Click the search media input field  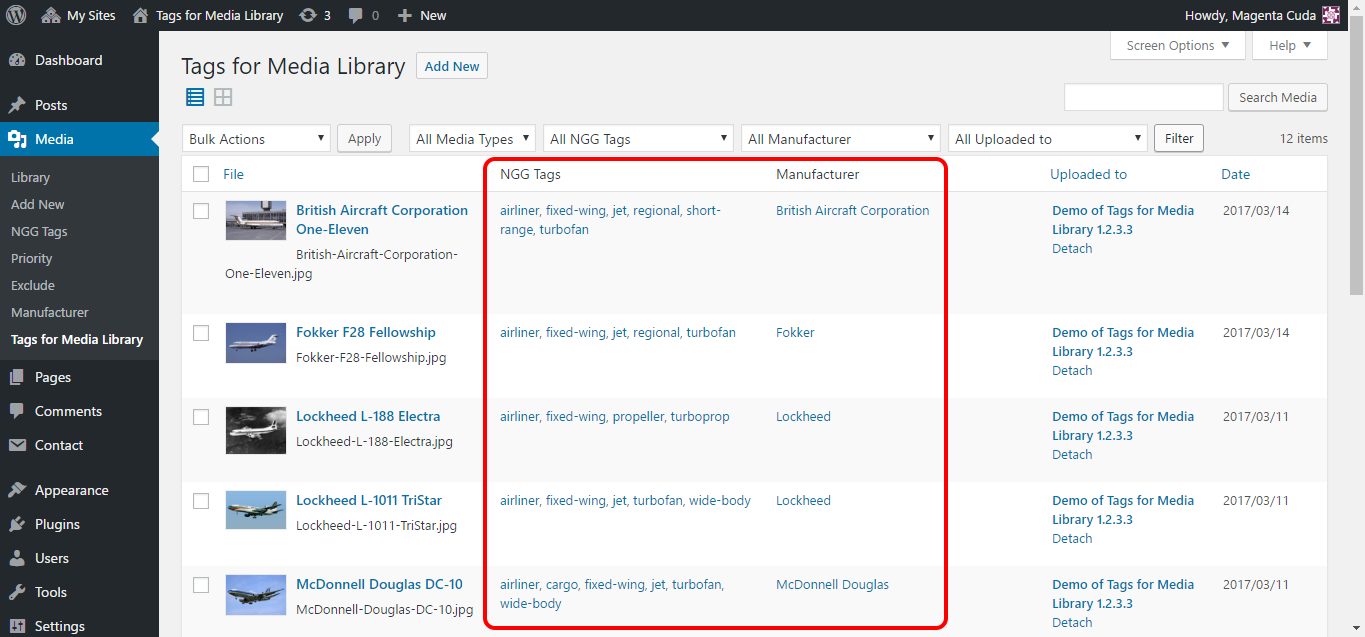point(1144,97)
